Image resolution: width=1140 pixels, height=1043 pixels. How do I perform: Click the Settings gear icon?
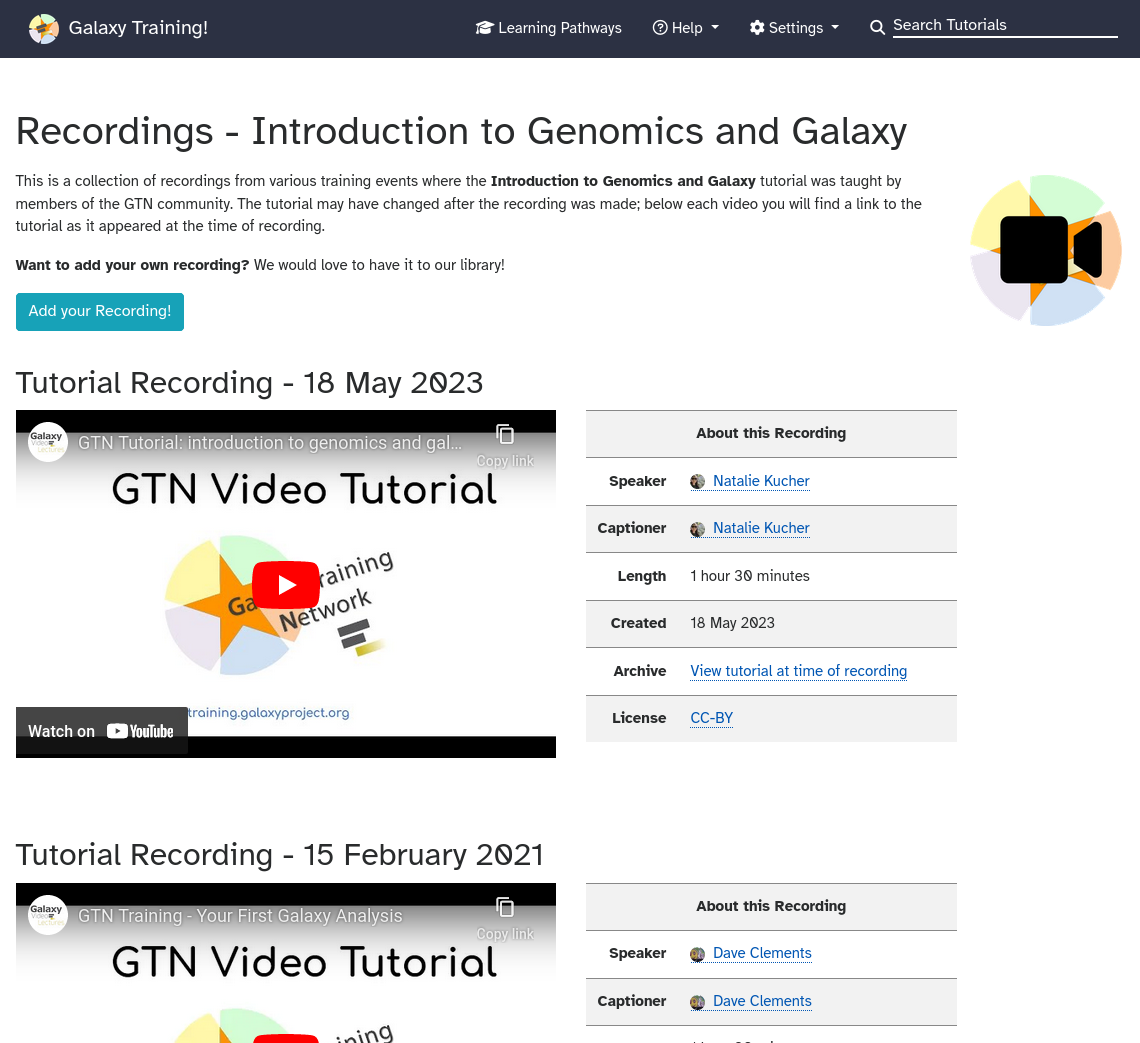[757, 28]
